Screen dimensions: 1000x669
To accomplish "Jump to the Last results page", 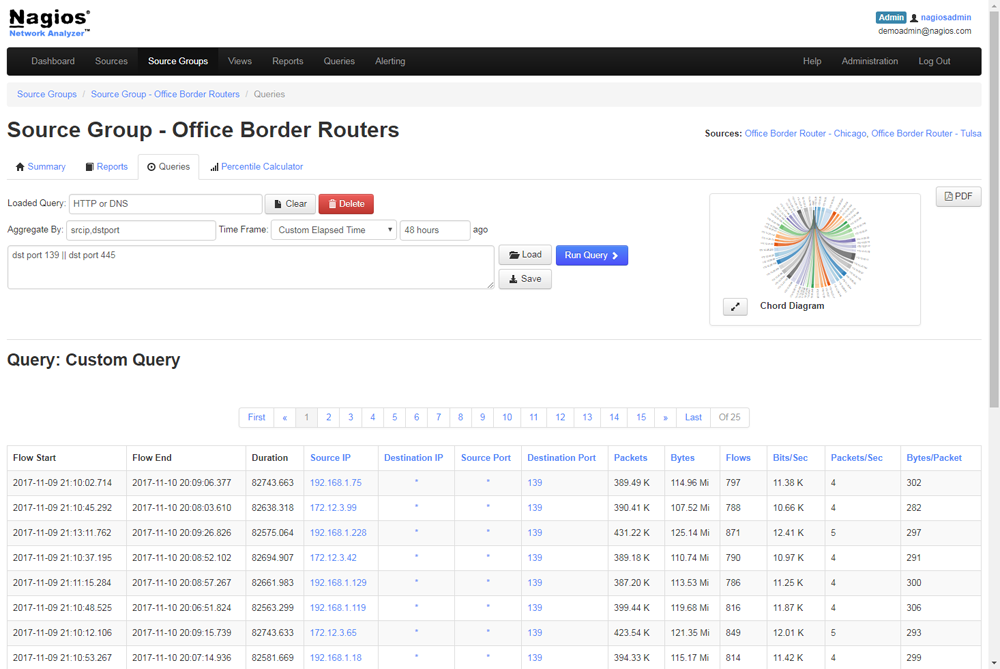I will 693,417.
